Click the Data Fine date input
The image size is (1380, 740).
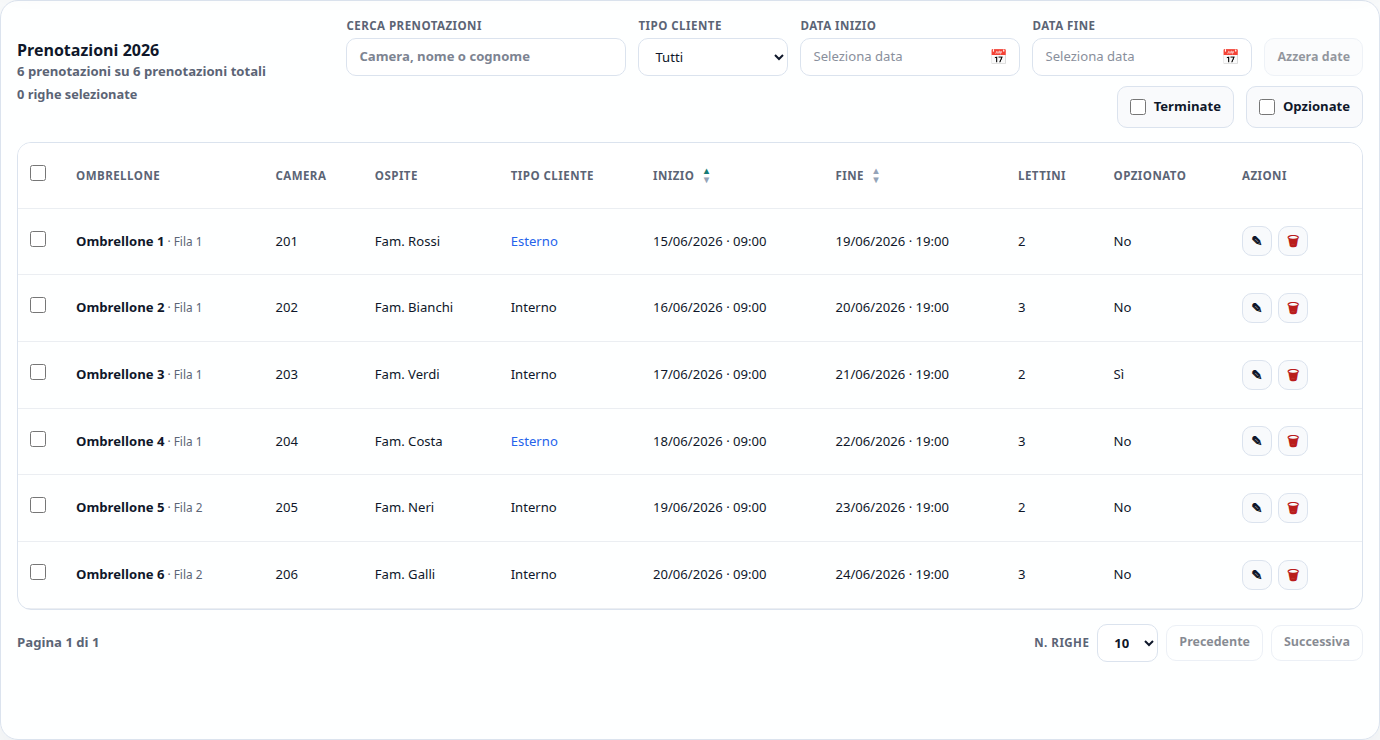click(1142, 57)
